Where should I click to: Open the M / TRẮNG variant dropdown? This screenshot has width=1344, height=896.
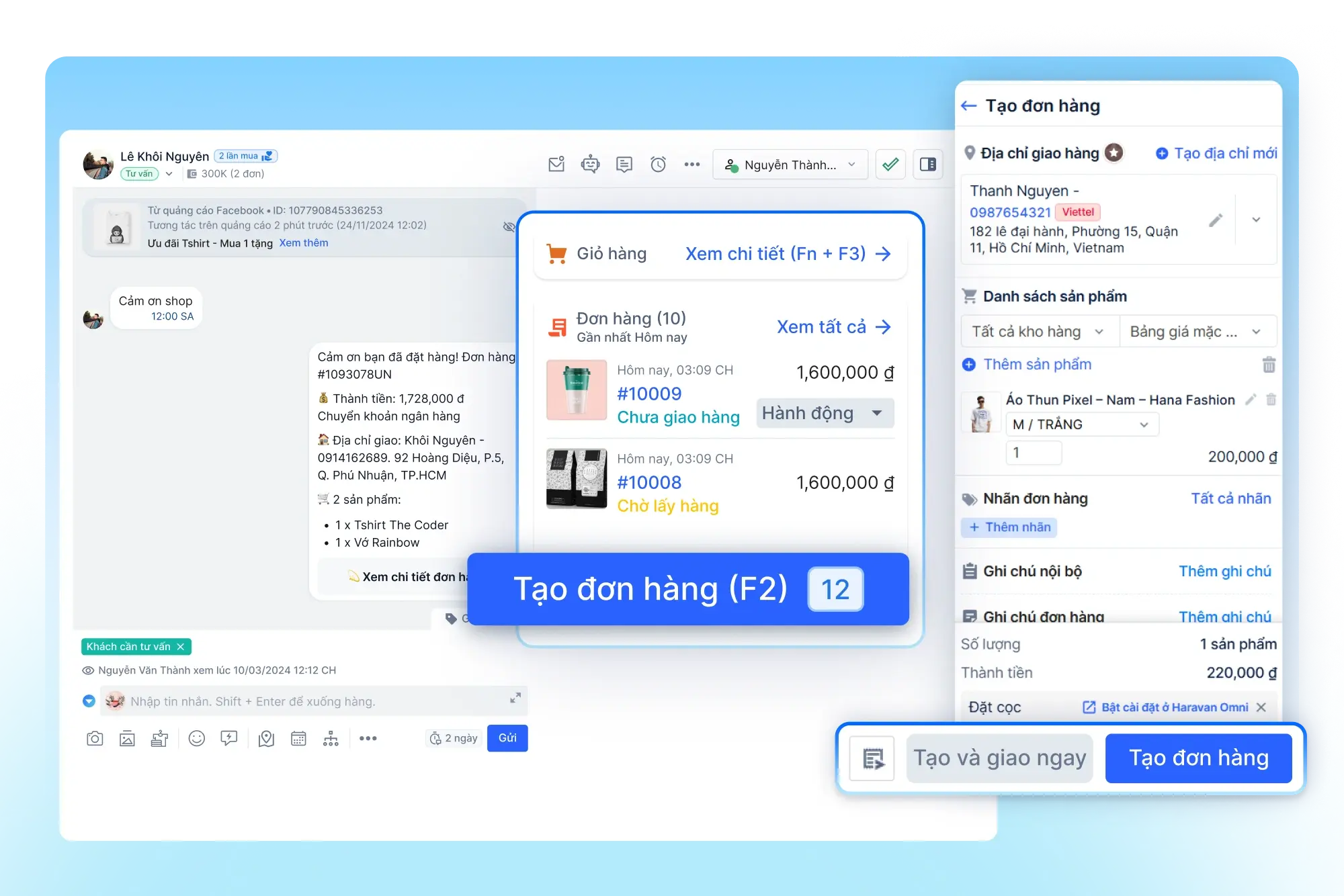(1081, 424)
